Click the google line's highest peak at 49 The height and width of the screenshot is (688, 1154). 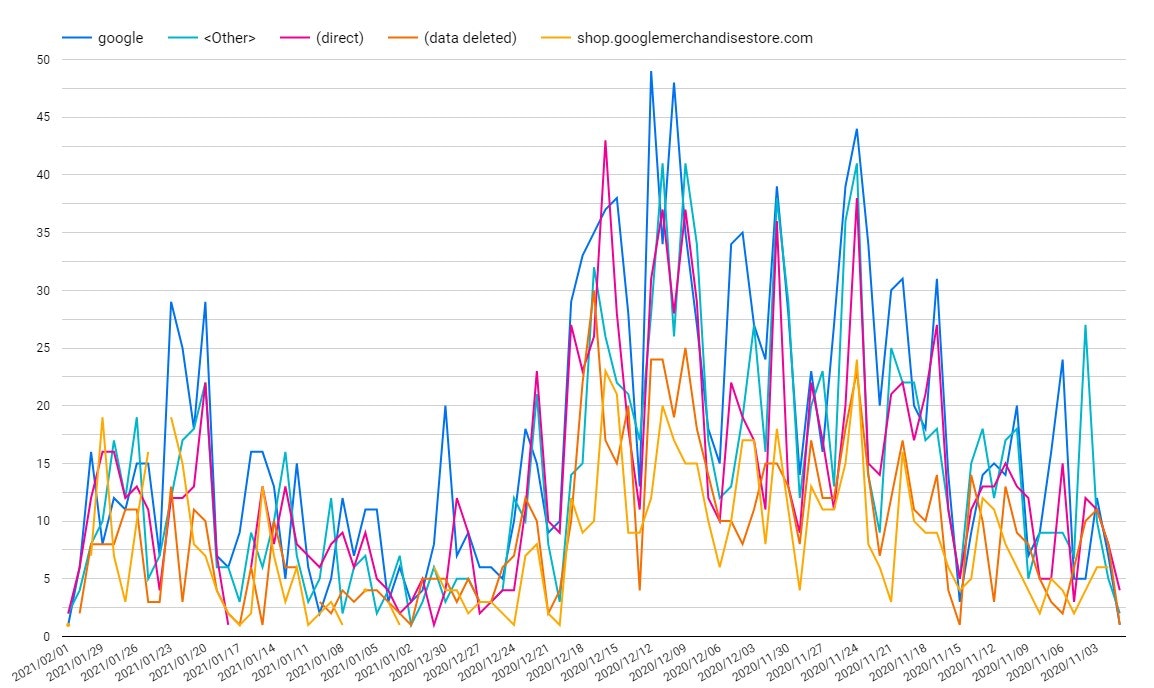(651, 71)
